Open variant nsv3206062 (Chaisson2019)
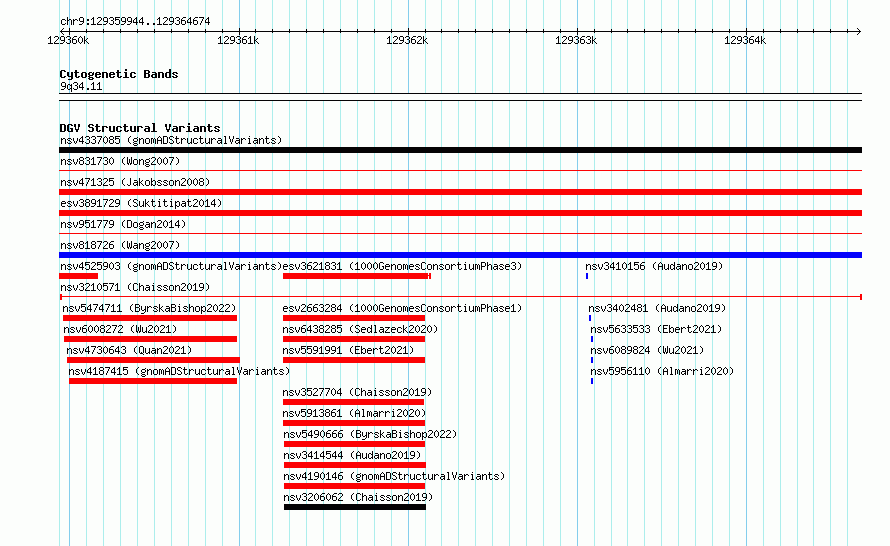 pos(358,497)
